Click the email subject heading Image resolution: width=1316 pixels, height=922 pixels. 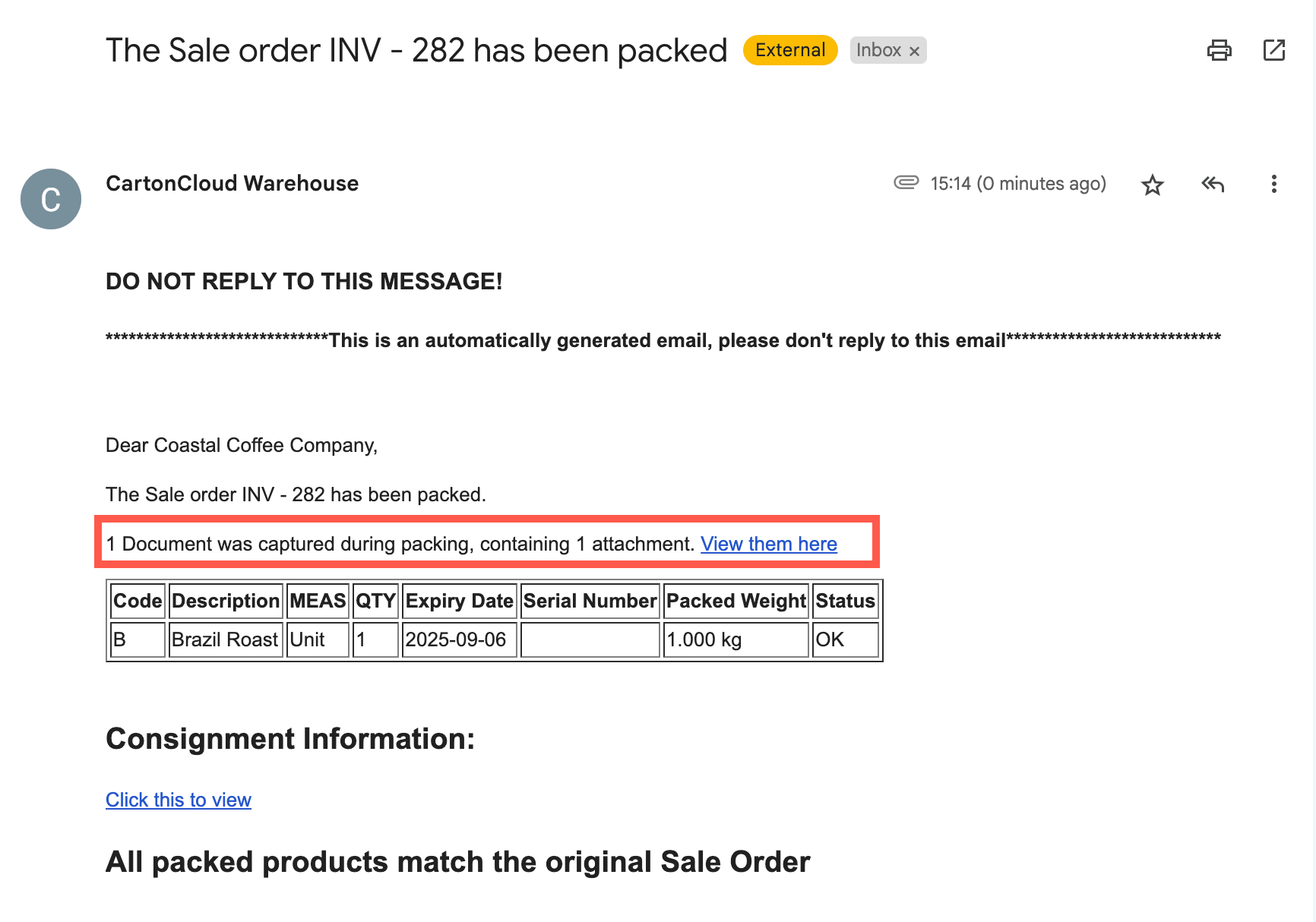(x=416, y=51)
